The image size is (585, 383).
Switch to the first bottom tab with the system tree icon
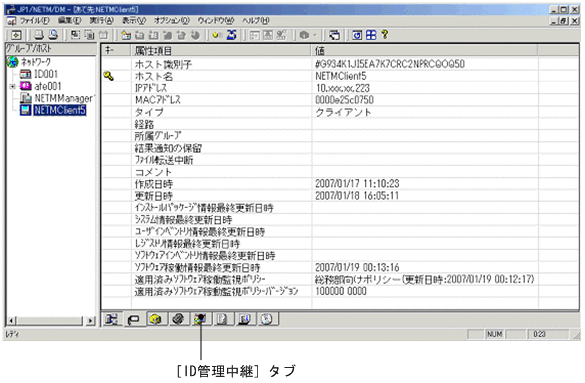pyautogui.click(x=111, y=319)
